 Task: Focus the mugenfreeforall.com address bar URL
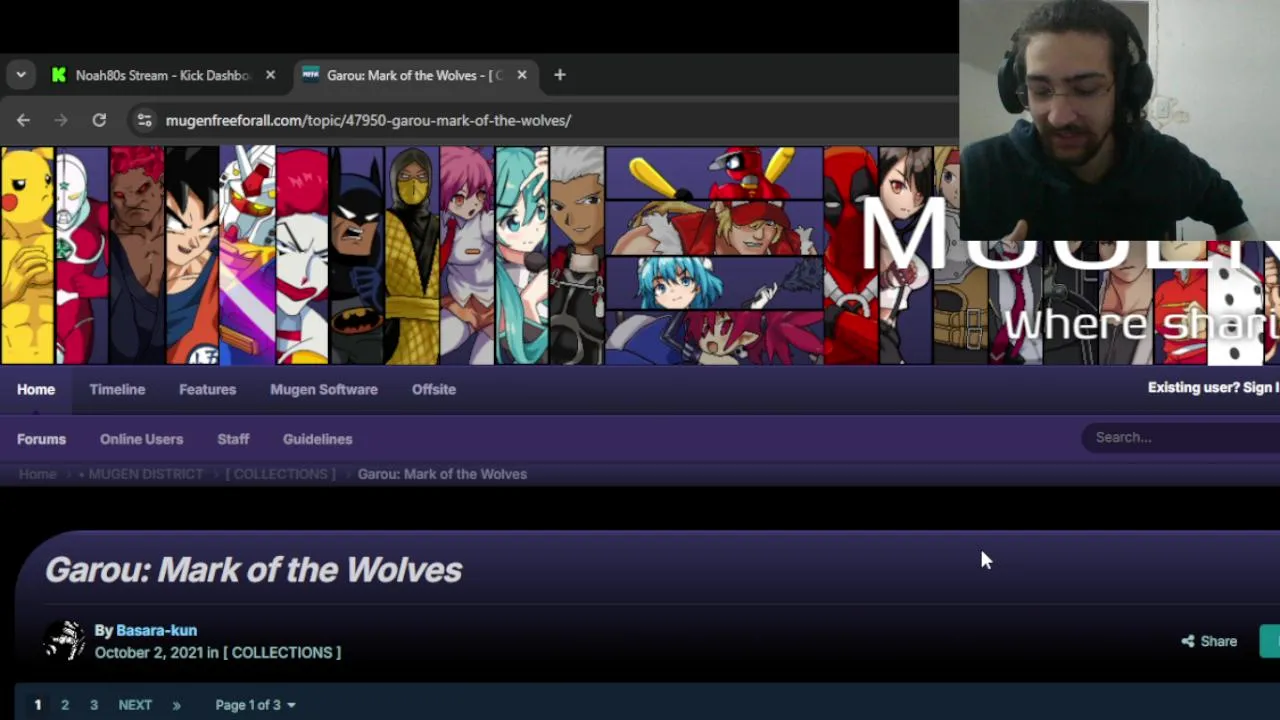(368, 120)
